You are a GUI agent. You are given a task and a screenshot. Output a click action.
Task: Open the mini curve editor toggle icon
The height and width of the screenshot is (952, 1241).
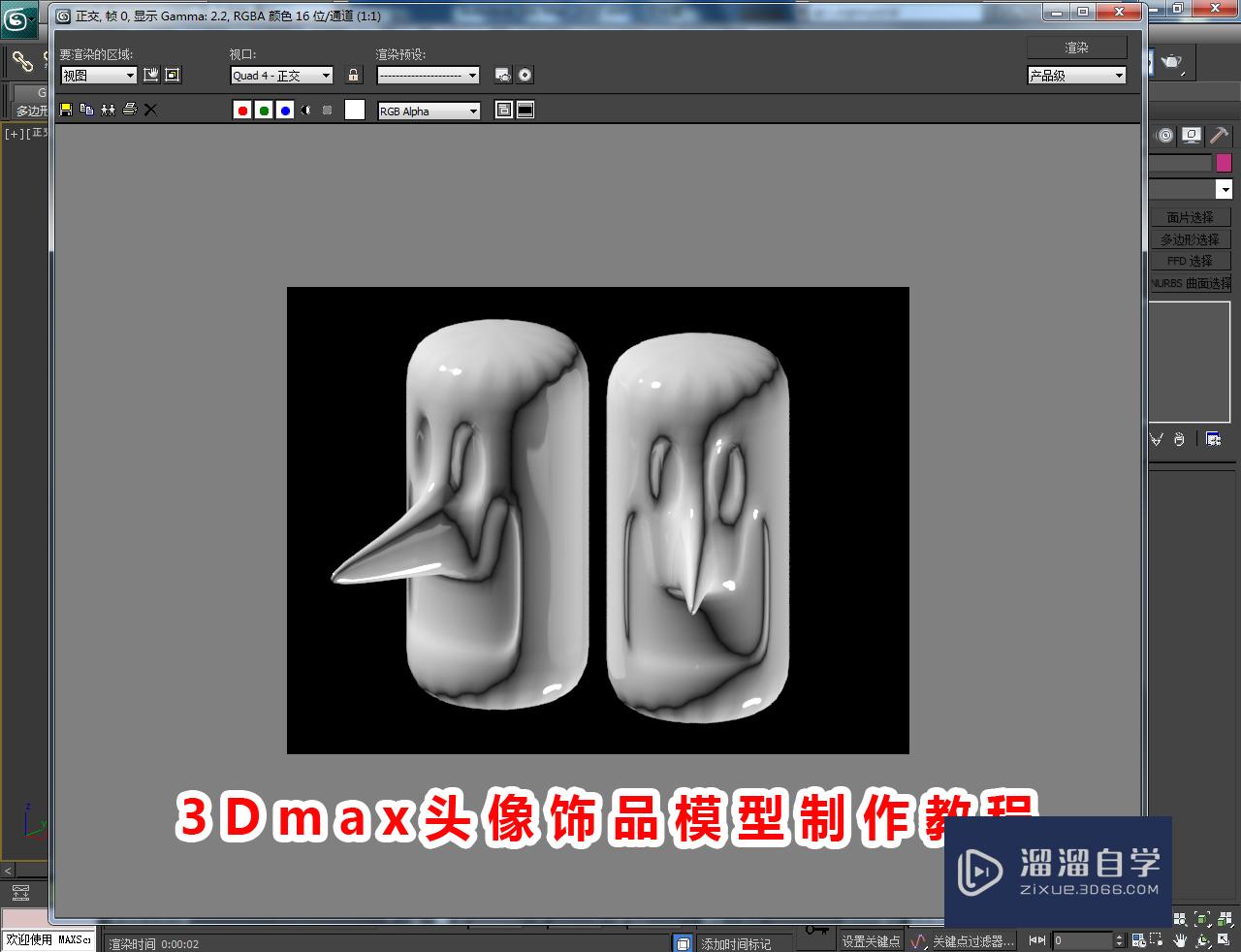(x=20, y=893)
